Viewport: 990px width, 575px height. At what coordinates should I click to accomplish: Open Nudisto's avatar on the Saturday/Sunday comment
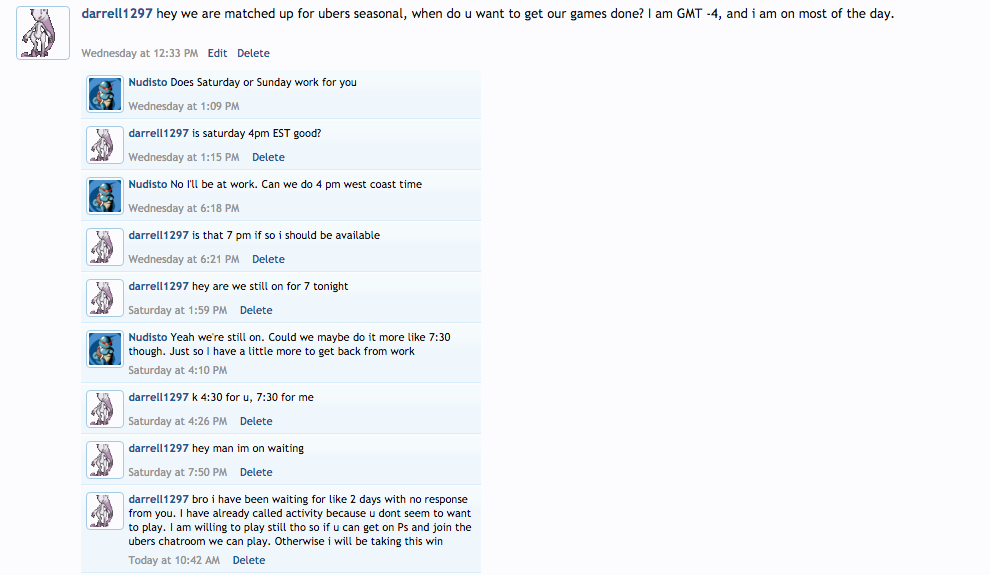pyautogui.click(x=105, y=94)
